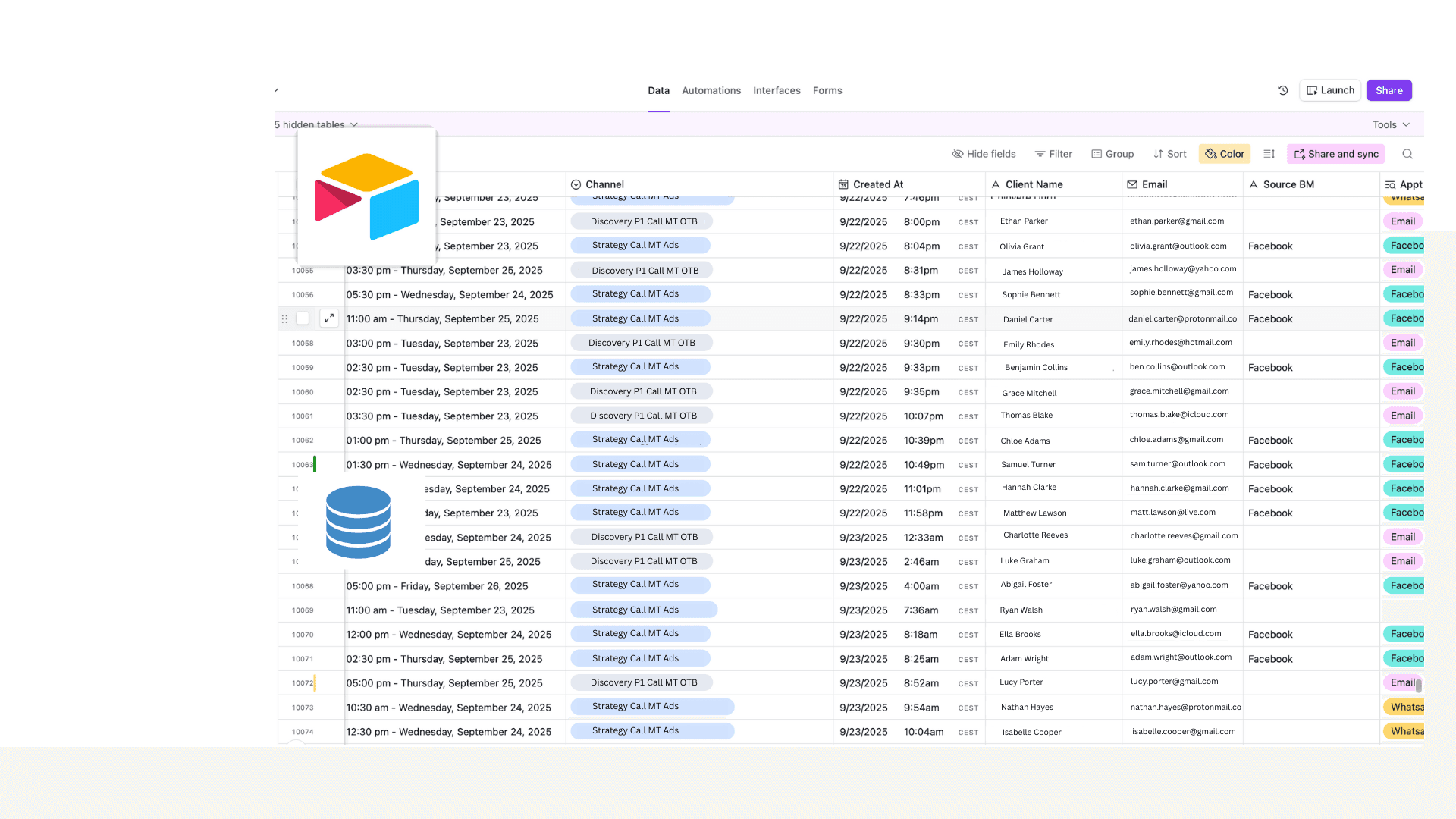Click the row height adjustment icon
This screenshot has height=819, width=1456.
coord(1269,154)
